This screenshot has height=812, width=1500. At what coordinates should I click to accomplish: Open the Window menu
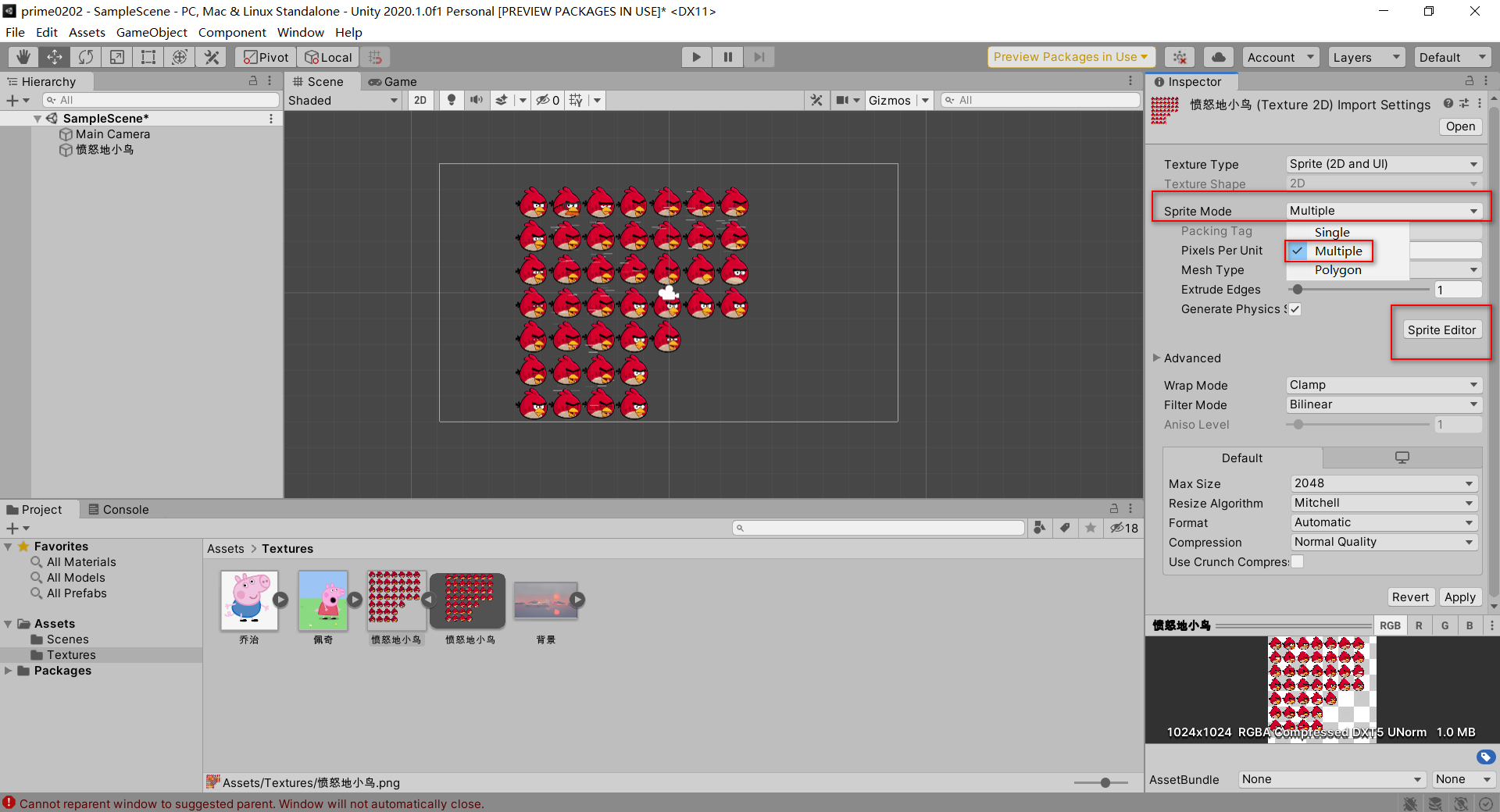[x=300, y=32]
